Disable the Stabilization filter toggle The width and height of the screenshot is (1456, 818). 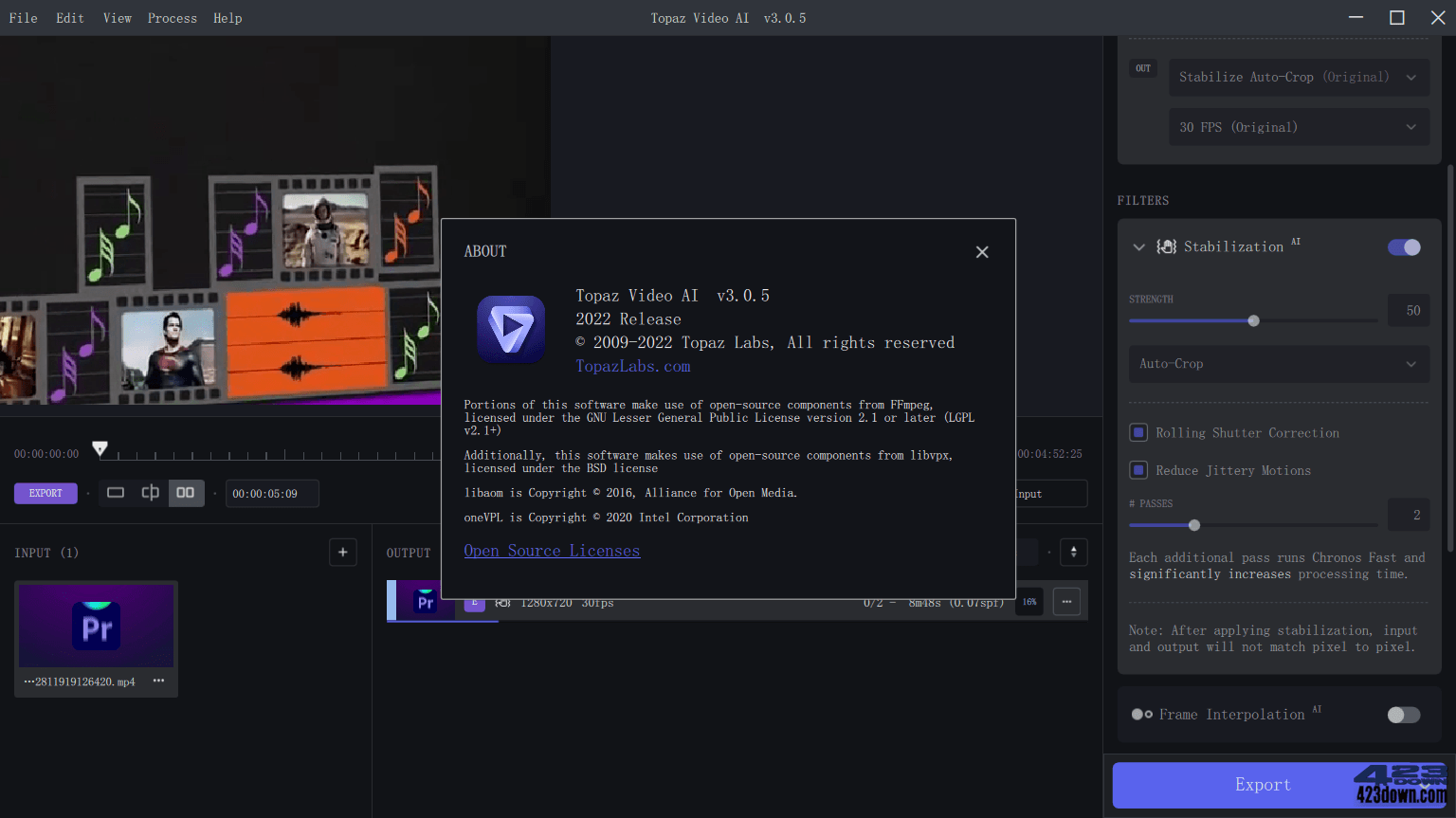[1404, 246]
